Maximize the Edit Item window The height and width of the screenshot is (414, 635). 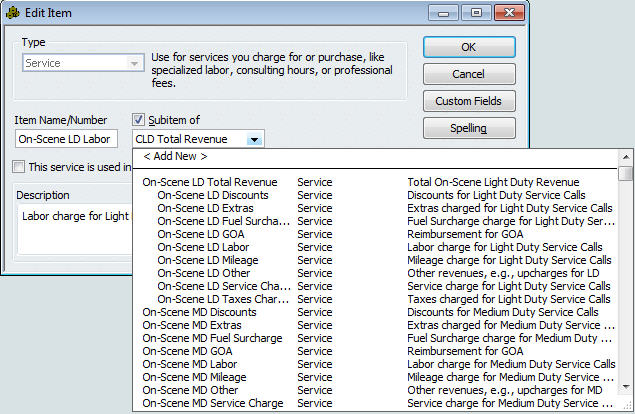tap(476, 11)
